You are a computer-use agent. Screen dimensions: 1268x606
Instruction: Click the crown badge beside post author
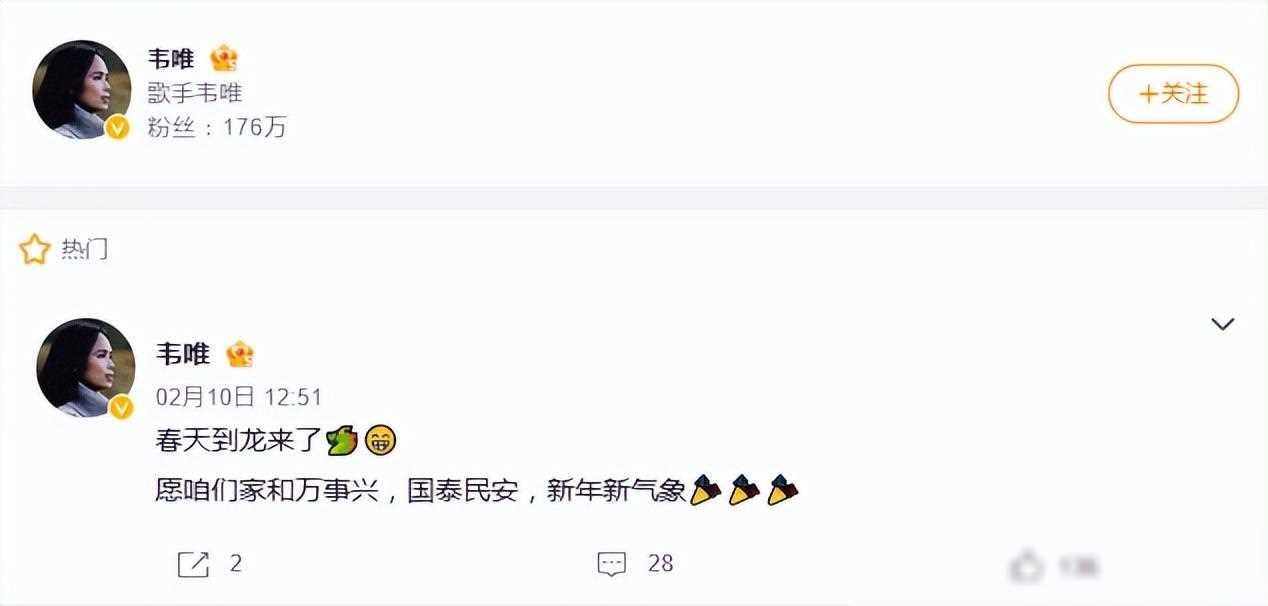[x=240, y=354]
